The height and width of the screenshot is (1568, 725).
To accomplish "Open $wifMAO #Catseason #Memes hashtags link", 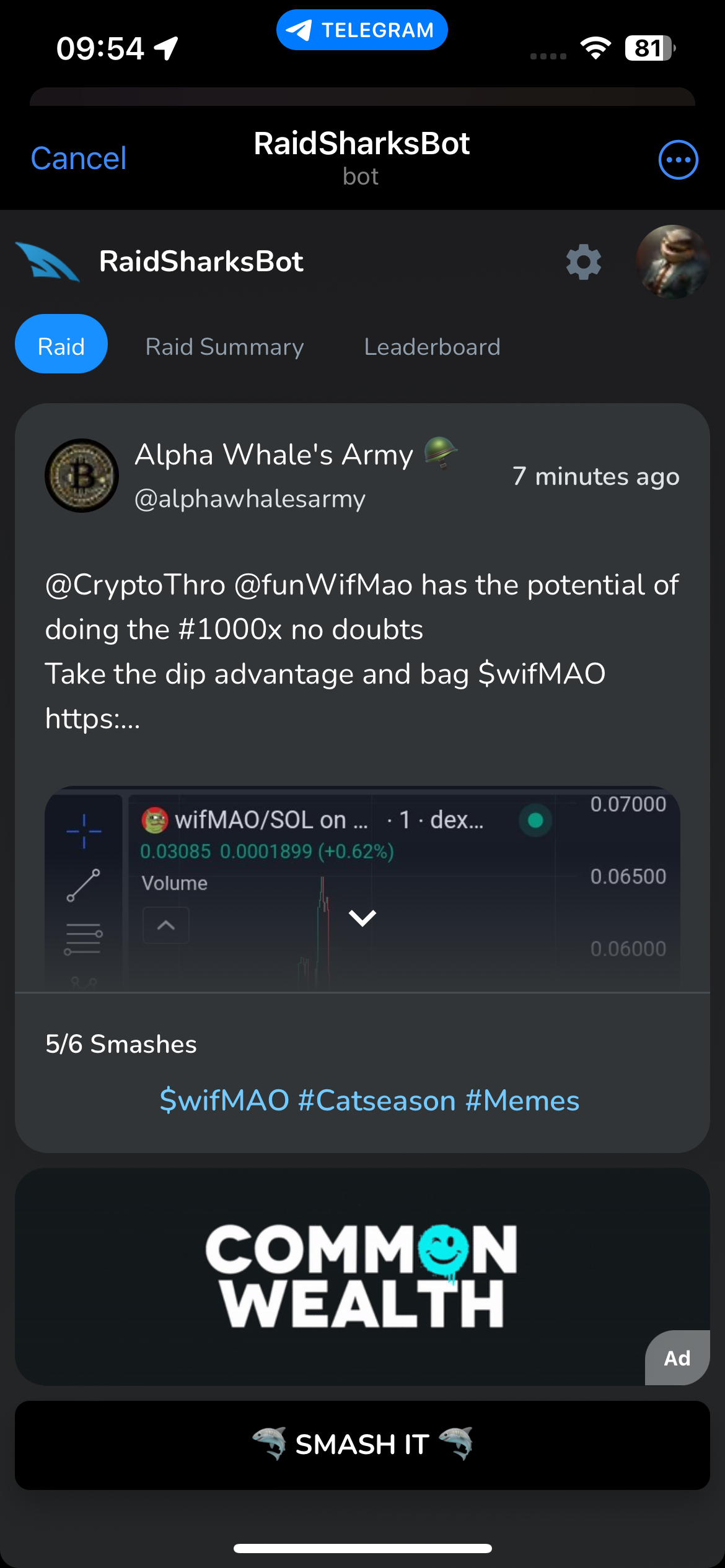I will 369,1100.
